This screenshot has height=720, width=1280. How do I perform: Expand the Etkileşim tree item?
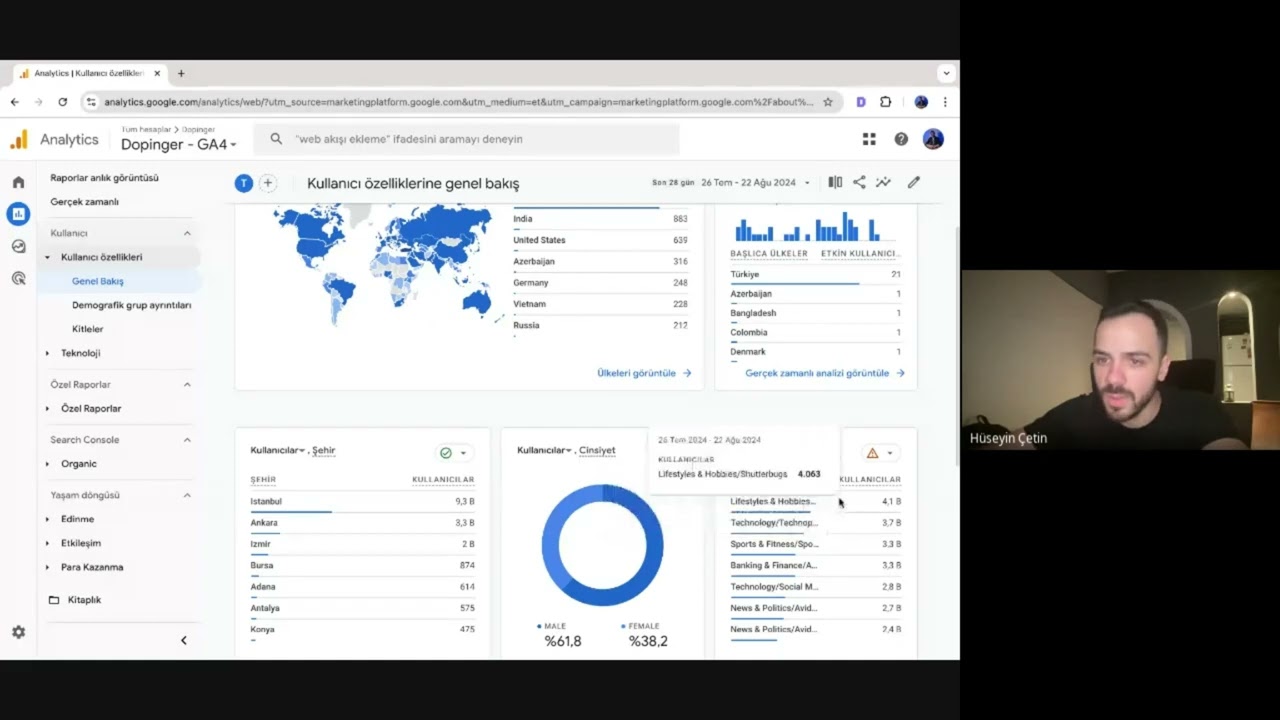click(x=47, y=543)
